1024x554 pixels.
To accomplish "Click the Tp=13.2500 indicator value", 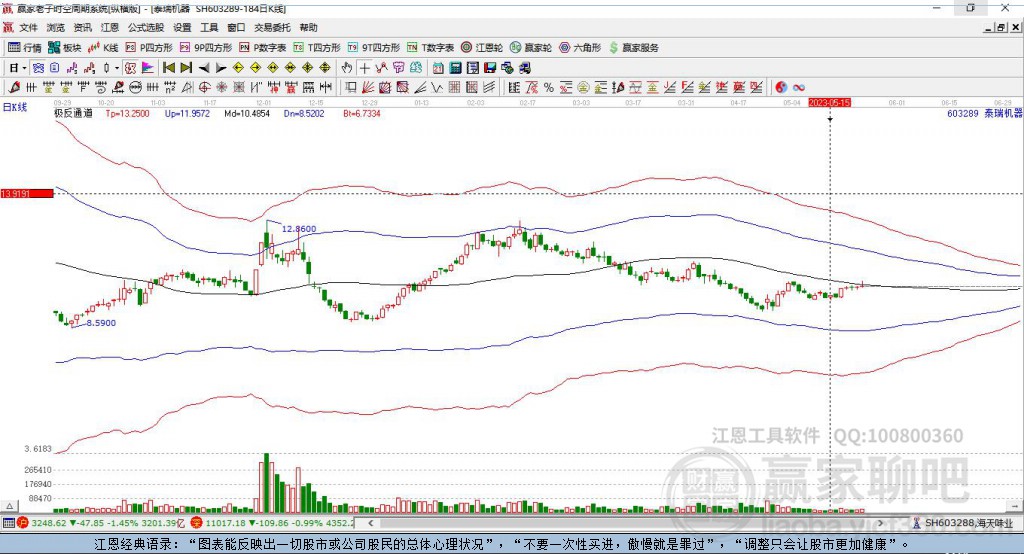I will [x=127, y=113].
